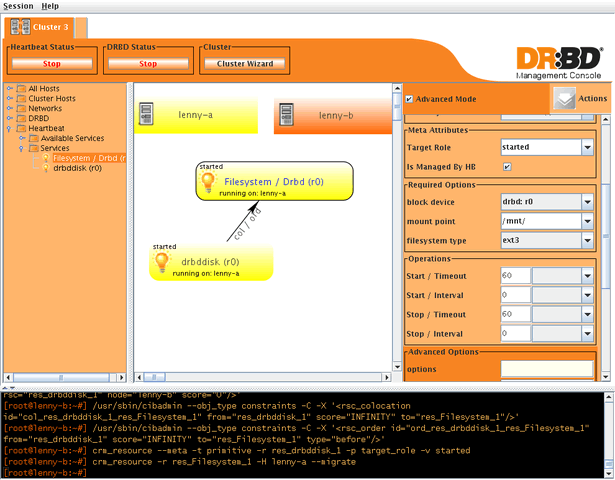Click the col / ord constraint arrow
Image resolution: width=615 pixels, height=480 pixels.
(x=243, y=221)
